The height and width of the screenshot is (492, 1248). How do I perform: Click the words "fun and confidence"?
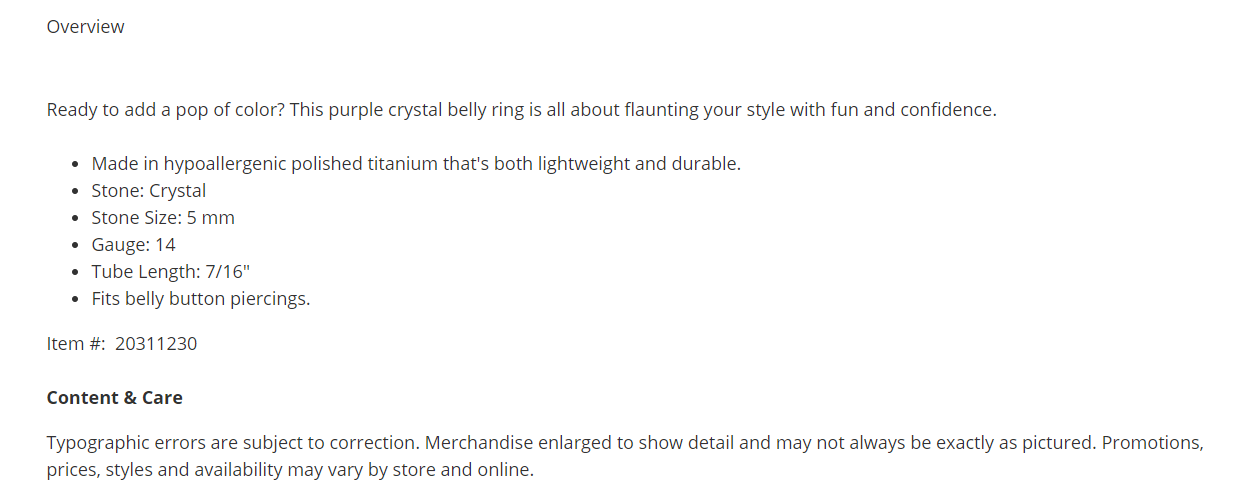(913, 110)
